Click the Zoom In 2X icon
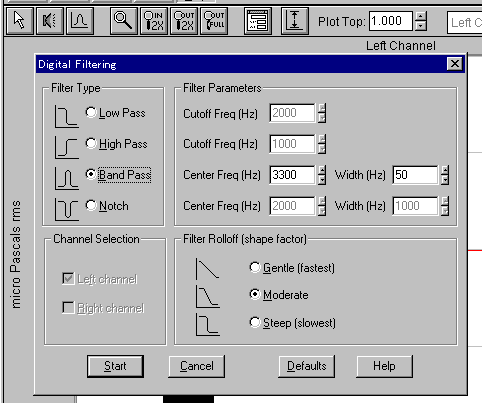482x403 pixels. pos(153,21)
